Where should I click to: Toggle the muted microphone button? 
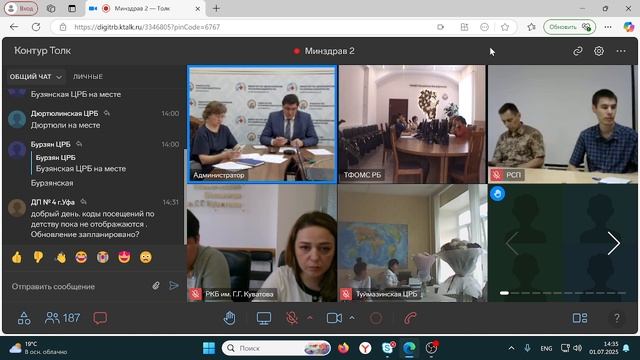pos(292,318)
